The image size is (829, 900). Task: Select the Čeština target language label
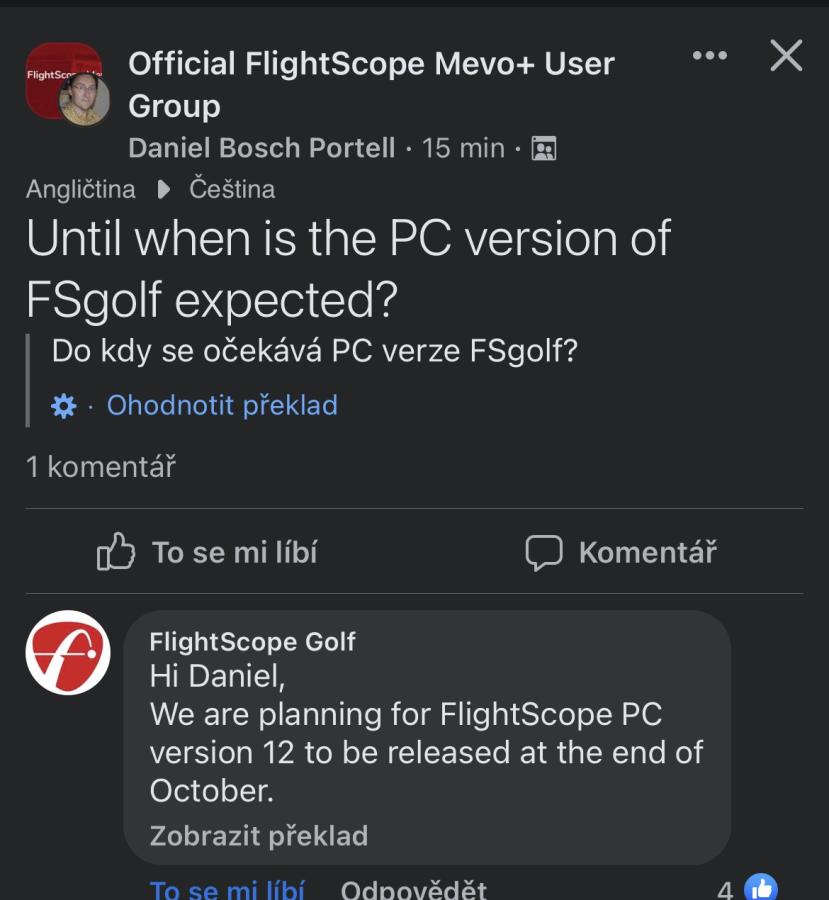coord(232,190)
